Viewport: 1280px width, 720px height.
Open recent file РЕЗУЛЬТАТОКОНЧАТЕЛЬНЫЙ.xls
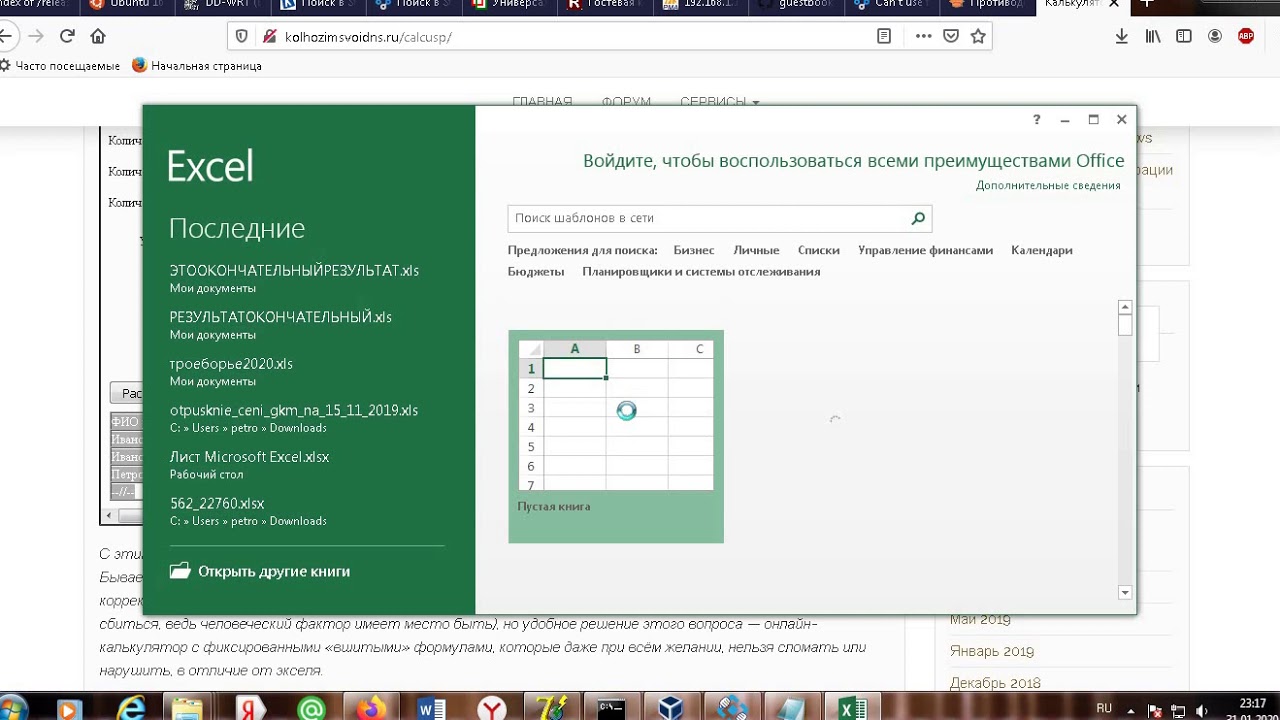[281, 325]
